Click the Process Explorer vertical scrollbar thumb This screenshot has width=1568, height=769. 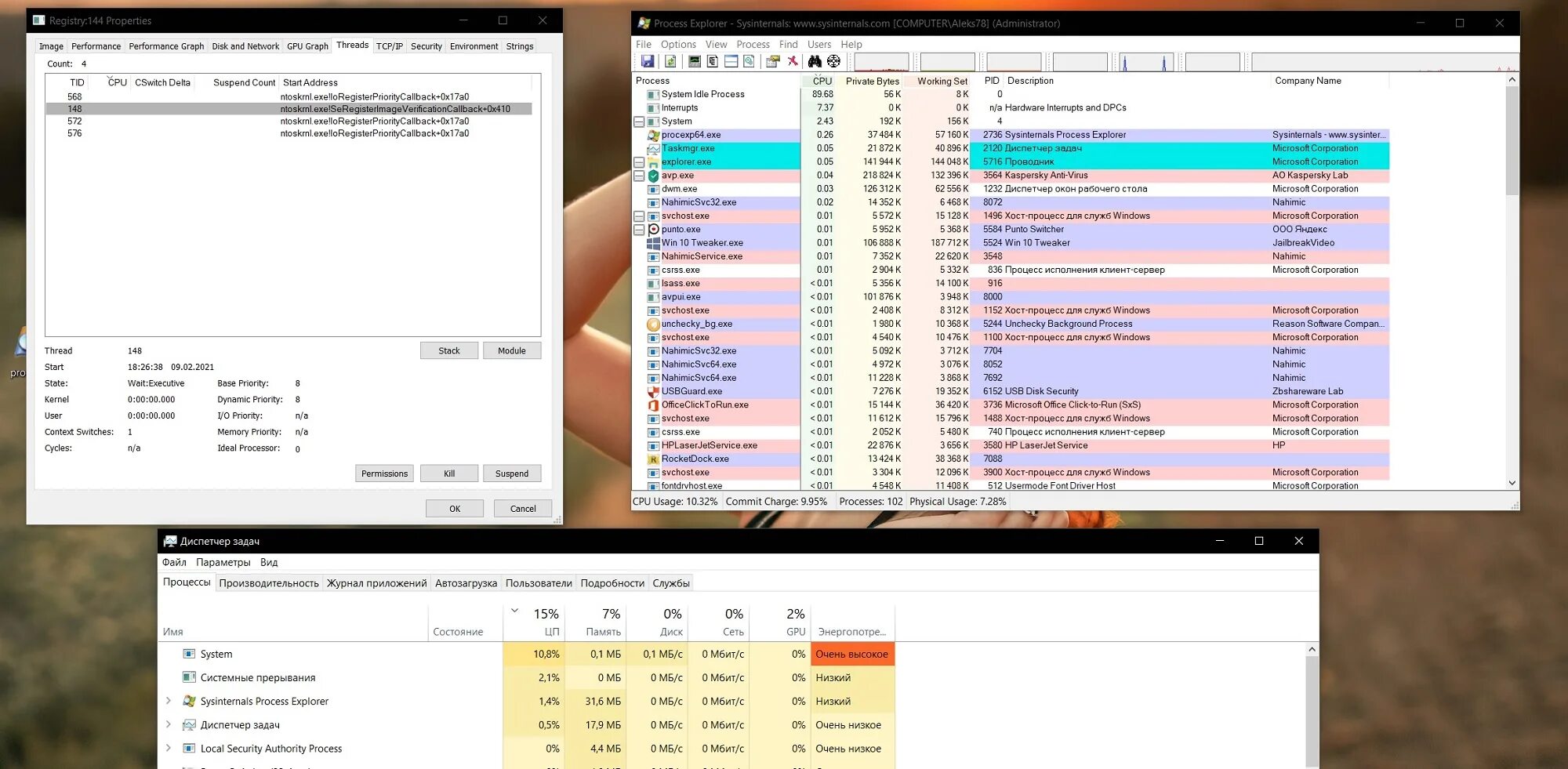click(x=1512, y=140)
